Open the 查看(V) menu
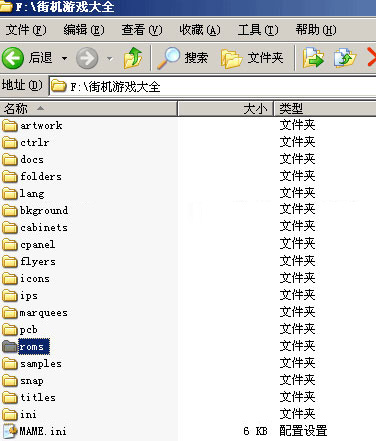Viewport: 376px width, 441px height. point(142,30)
